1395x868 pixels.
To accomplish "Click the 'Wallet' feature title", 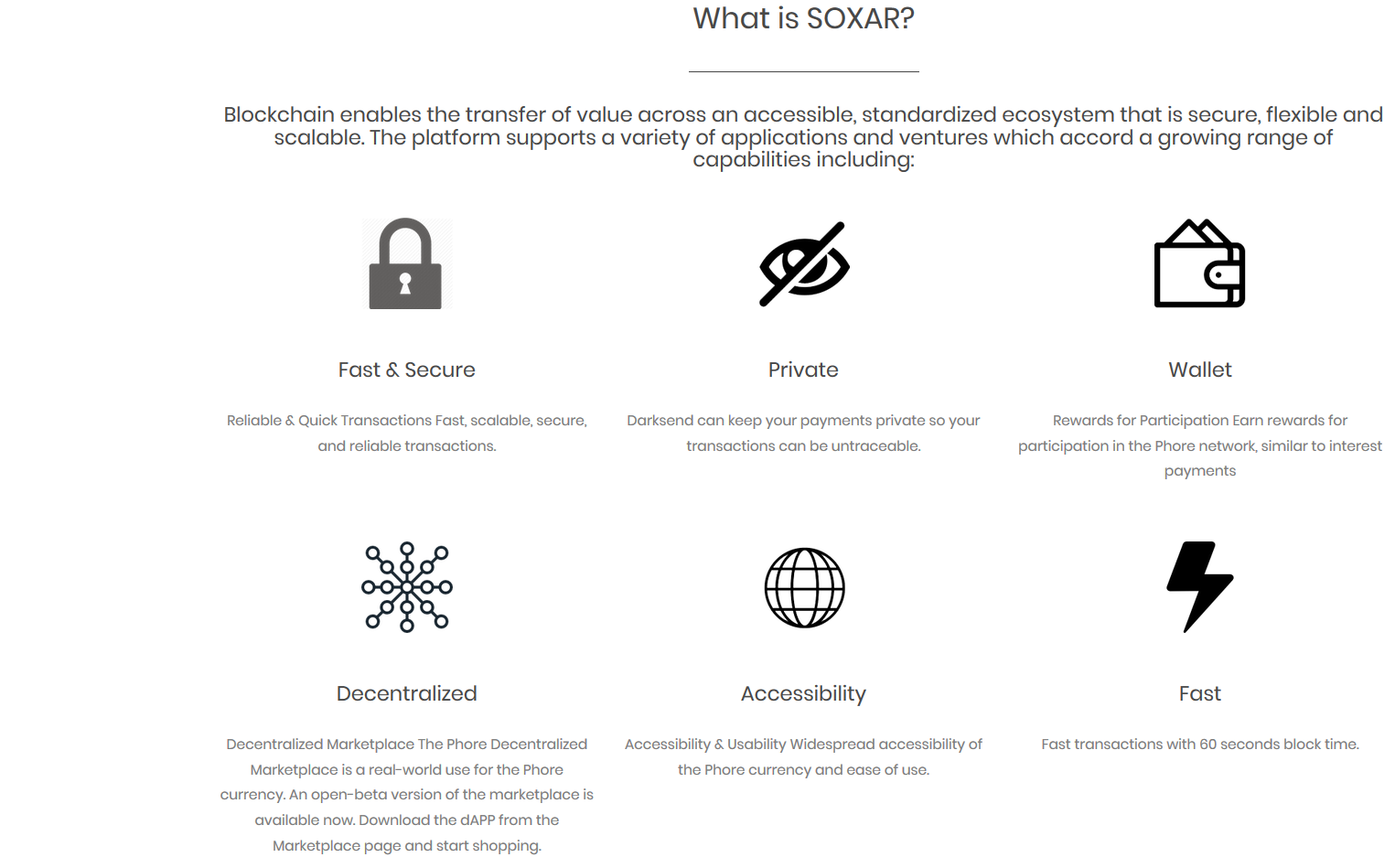I will tap(1200, 370).
